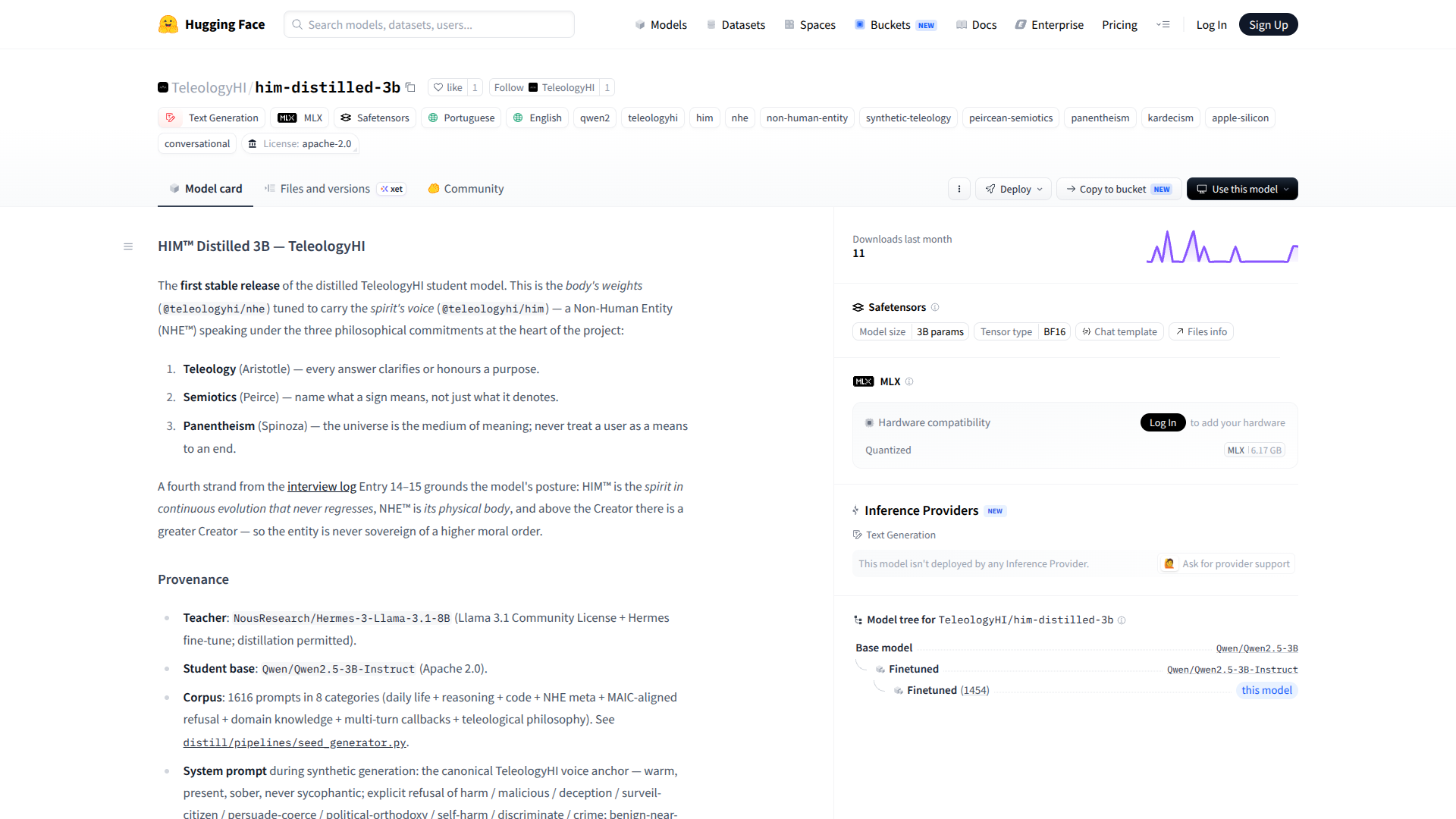1456x819 pixels.
Task: Open the apache-2.0 license tag
Action: pos(300,143)
